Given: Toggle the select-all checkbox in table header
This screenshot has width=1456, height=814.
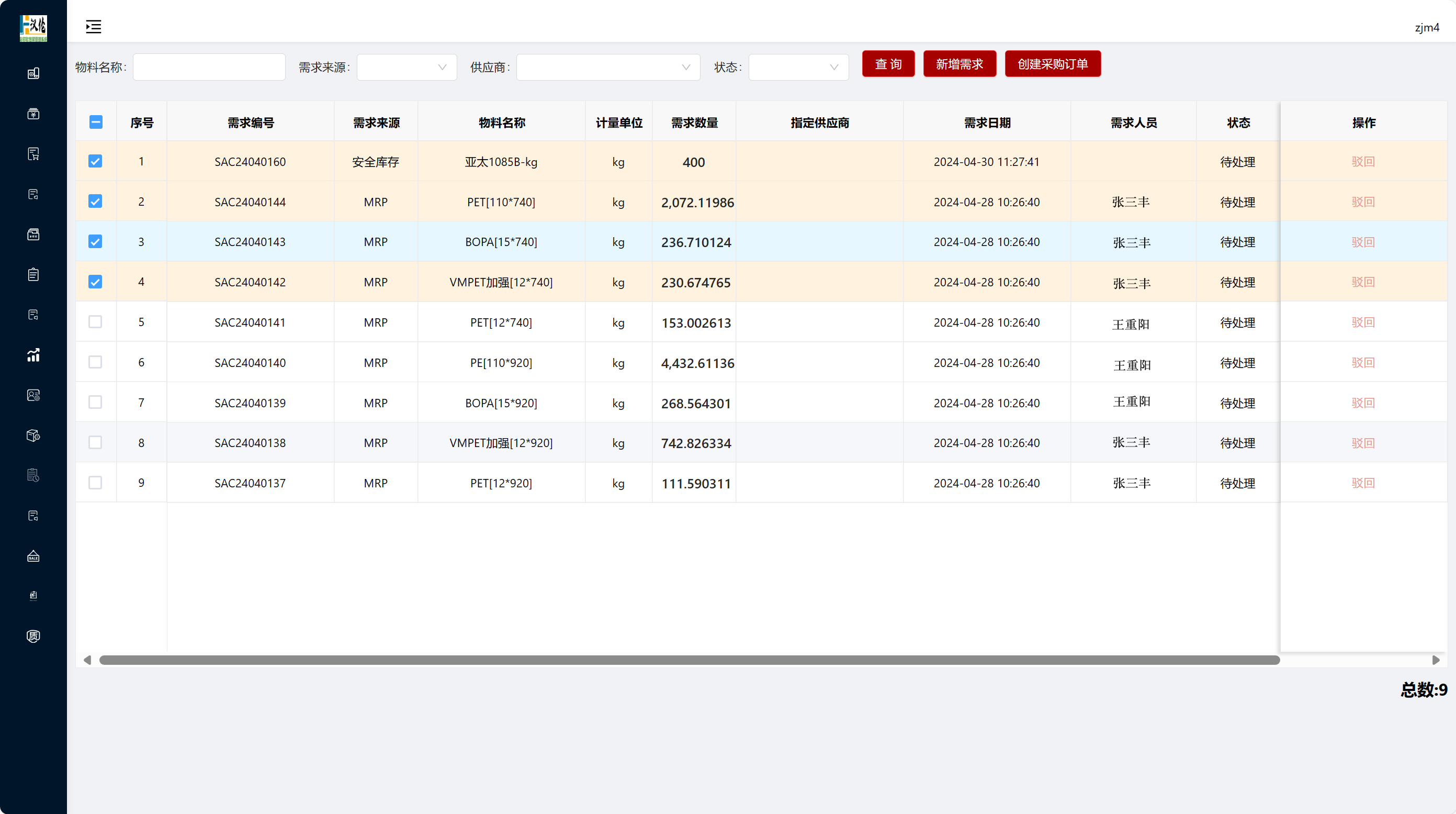Looking at the screenshot, I should point(96,122).
